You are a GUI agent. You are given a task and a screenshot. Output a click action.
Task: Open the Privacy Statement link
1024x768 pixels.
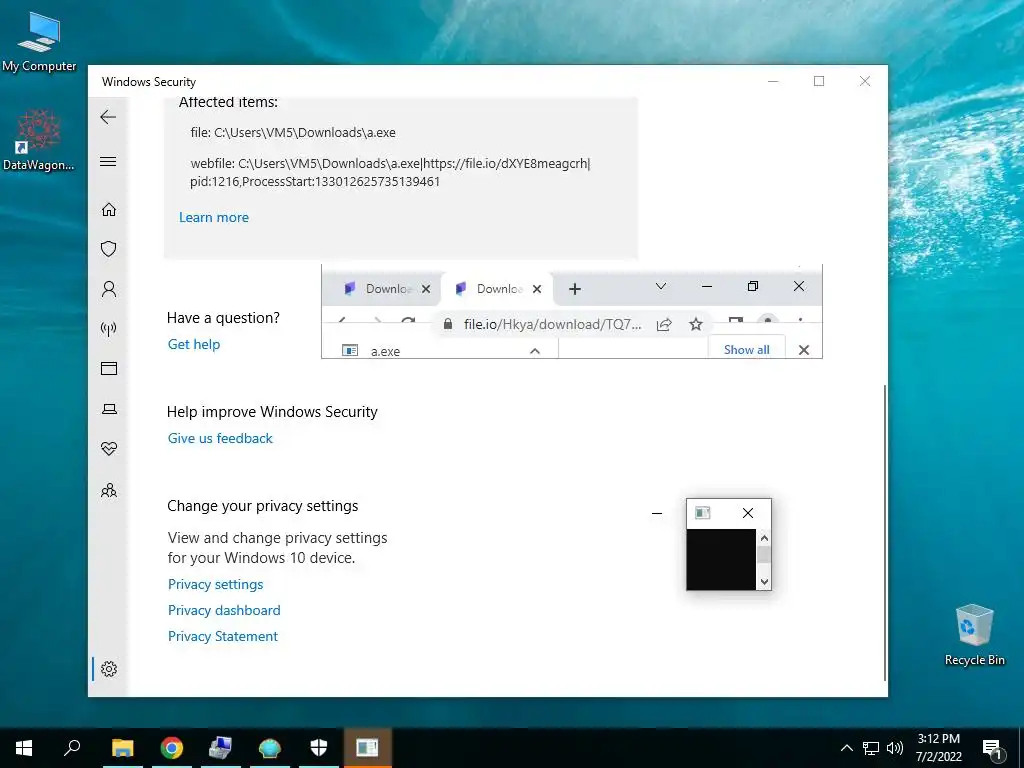click(223, 637)
